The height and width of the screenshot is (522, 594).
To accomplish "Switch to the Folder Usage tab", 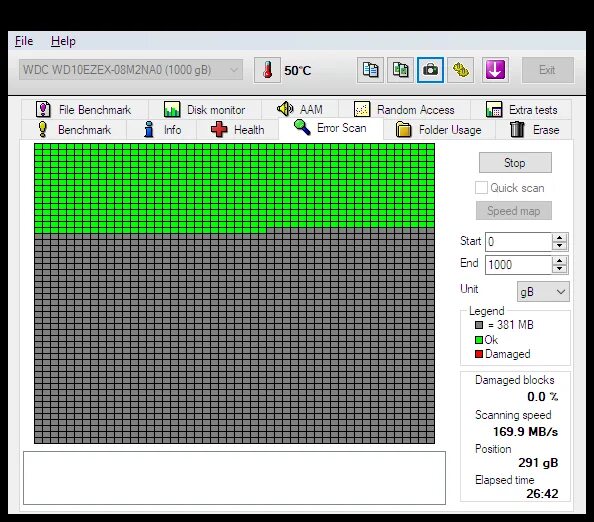I will (x=439, y=130).
